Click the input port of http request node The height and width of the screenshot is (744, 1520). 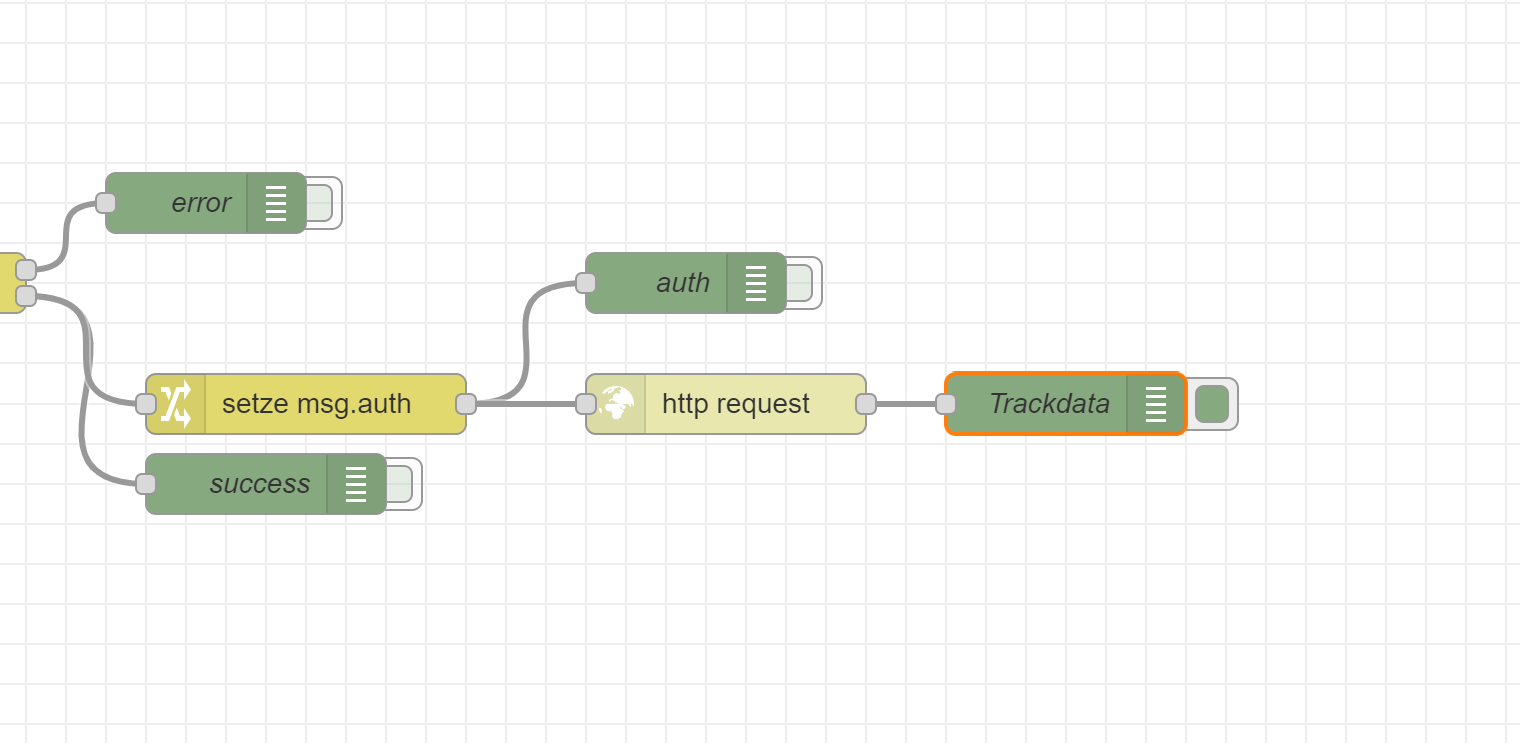(x=586, y=404)
